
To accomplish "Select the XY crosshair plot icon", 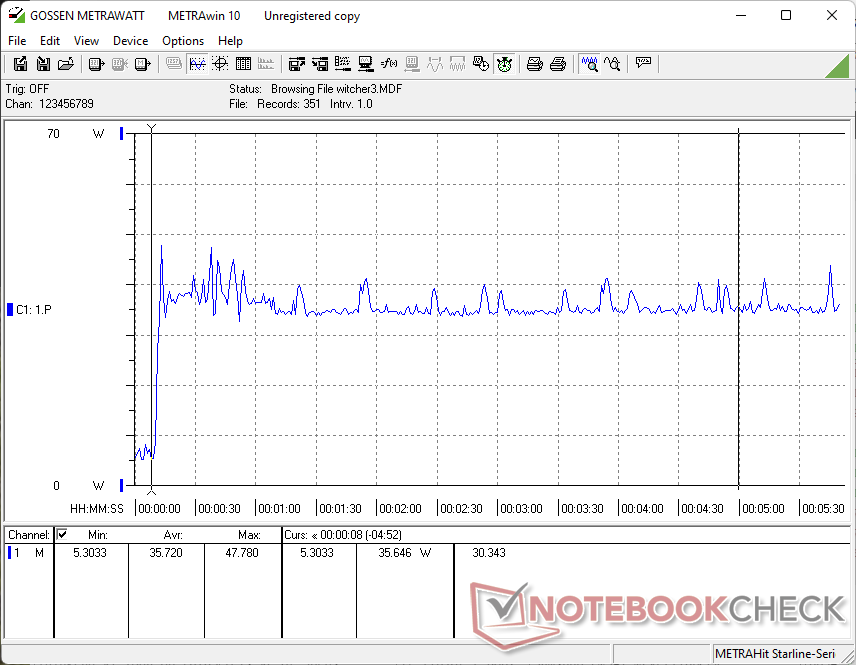I will pos(220,64).
